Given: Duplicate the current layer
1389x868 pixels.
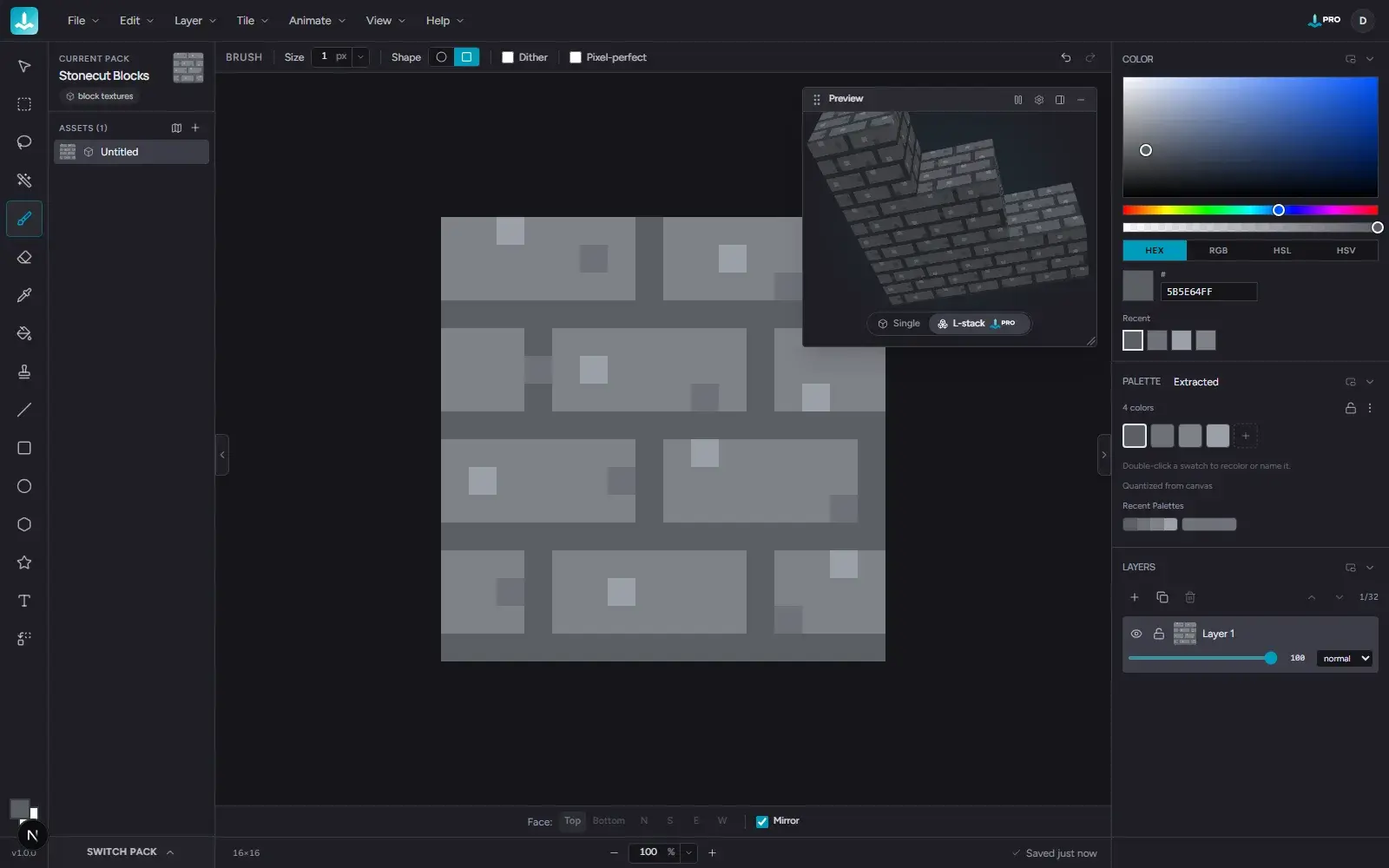Looking at the screenshot, I should tap(1162, 597).
